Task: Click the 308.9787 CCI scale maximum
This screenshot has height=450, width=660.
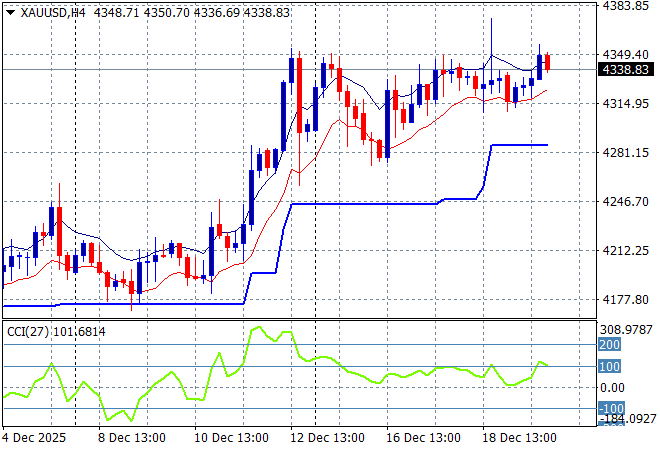Action: [x=626, y=330]
